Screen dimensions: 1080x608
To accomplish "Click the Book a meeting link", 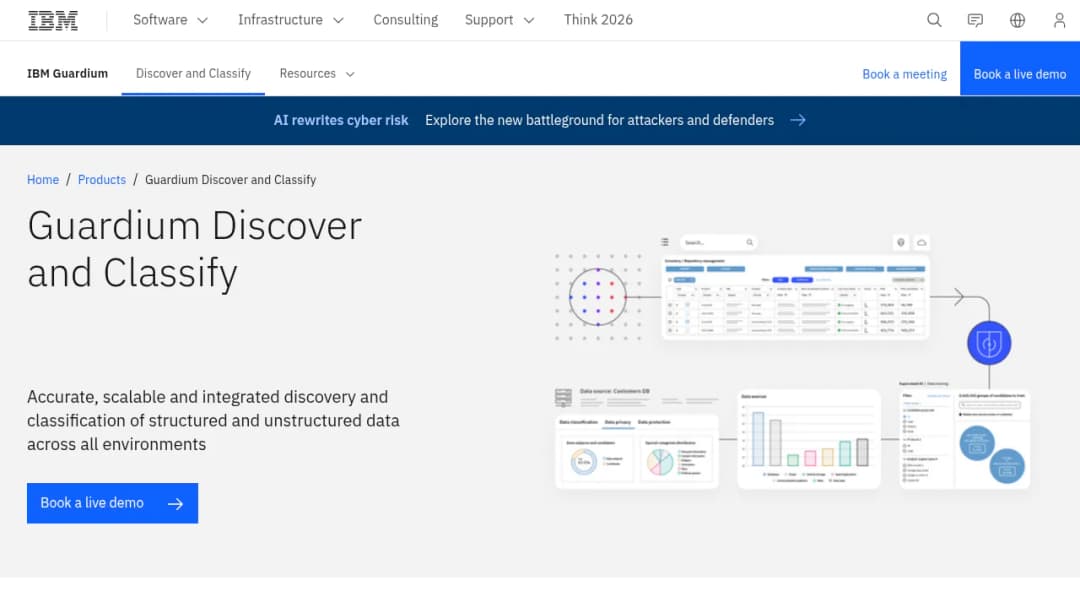I will coord(904,74).
